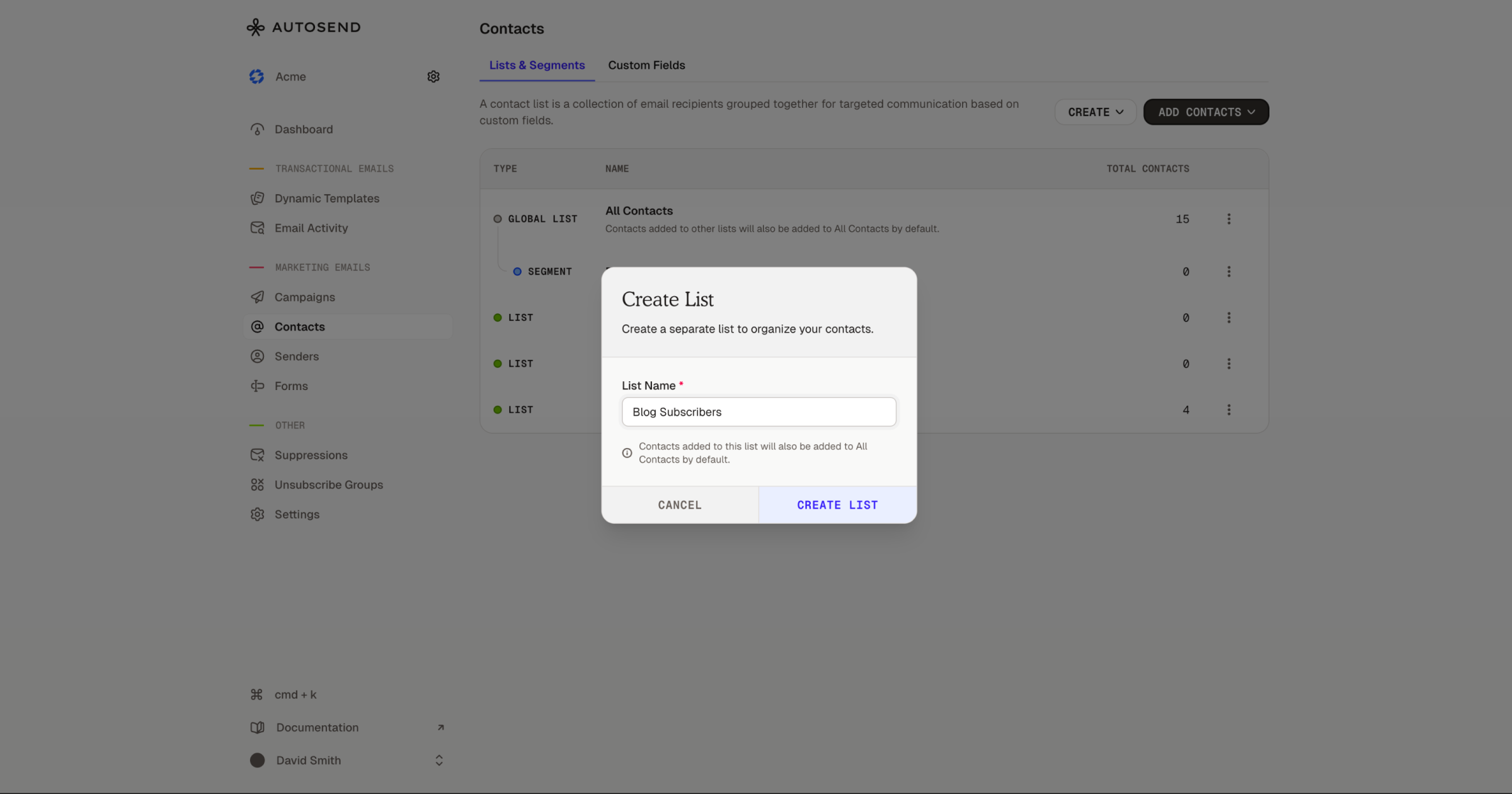Expand the ADD CONTACTS dropdown
This screenshot has width=1512, height=794.
tap(1205, 112)
